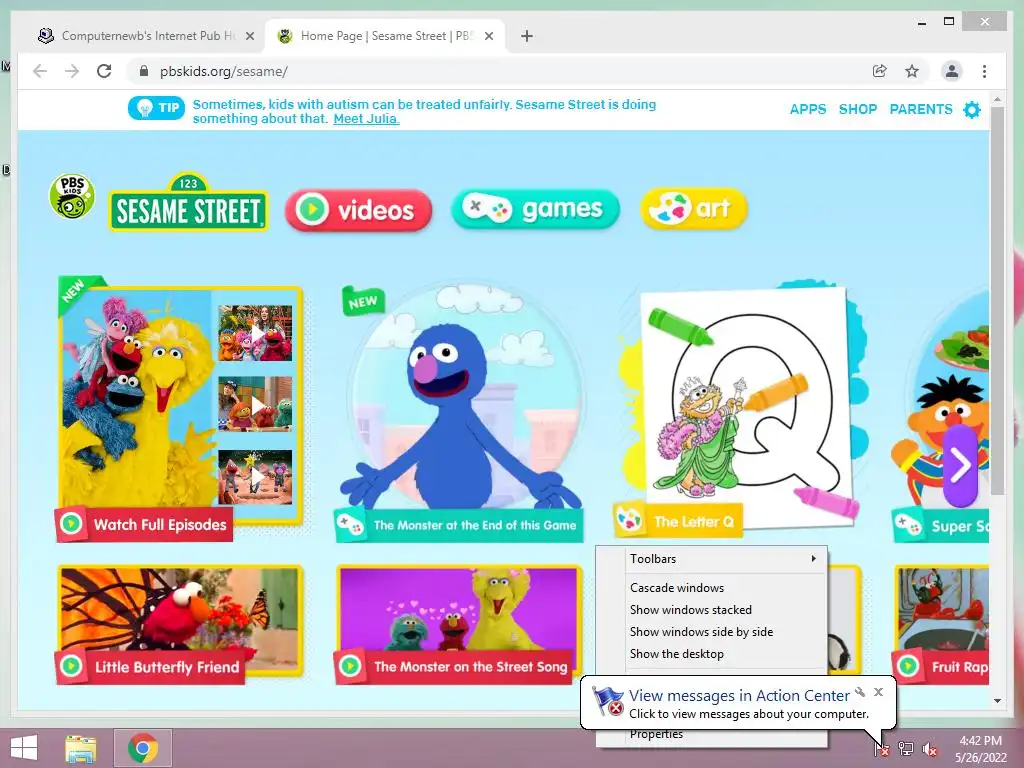Switch to Computernewb's Internet Pub tab

[x=147, y=36]
